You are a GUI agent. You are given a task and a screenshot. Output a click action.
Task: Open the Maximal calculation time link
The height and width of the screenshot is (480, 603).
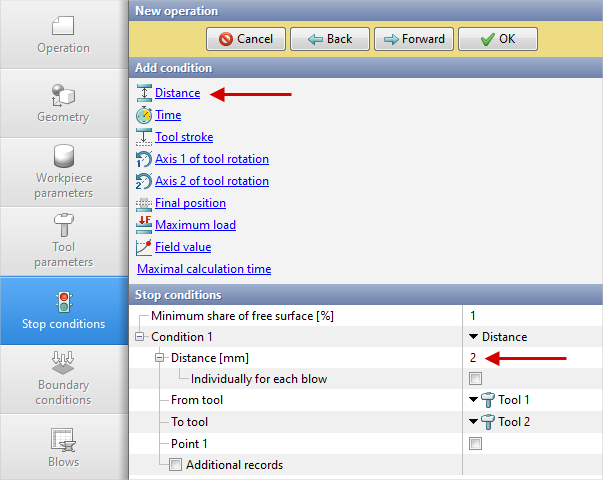[203, 269]
